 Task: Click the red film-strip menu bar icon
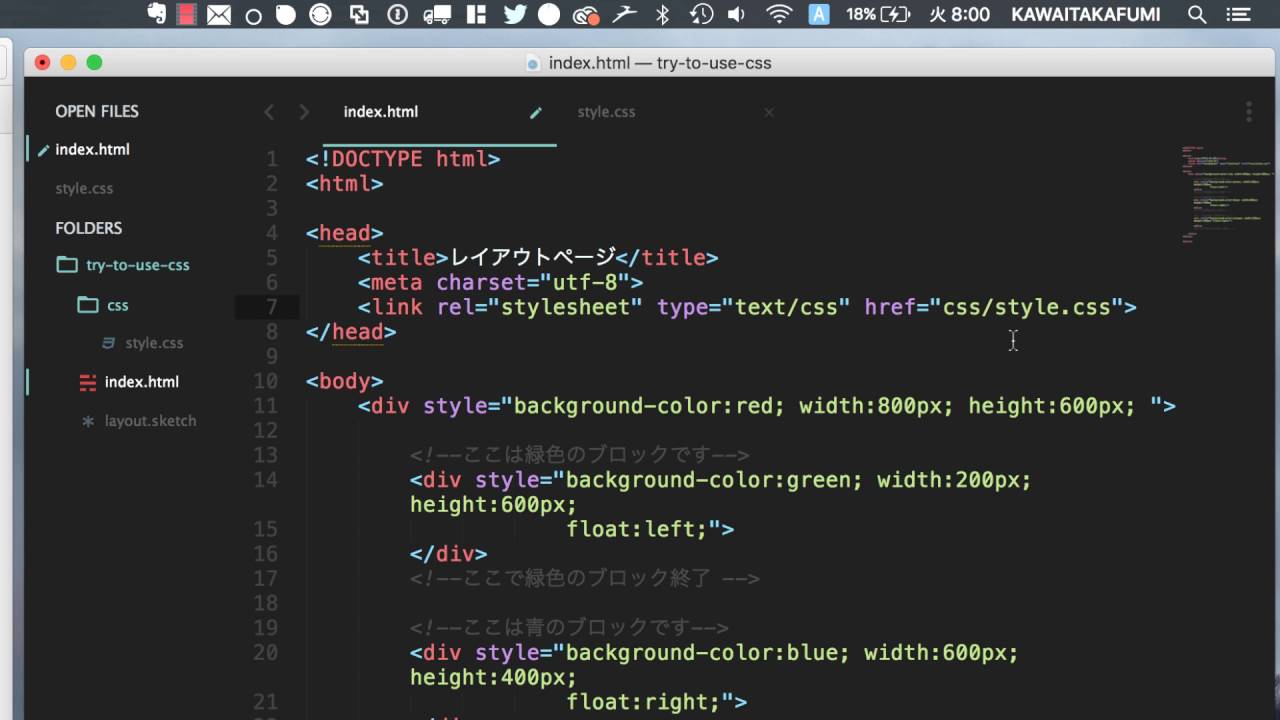(x=187, y=14)
